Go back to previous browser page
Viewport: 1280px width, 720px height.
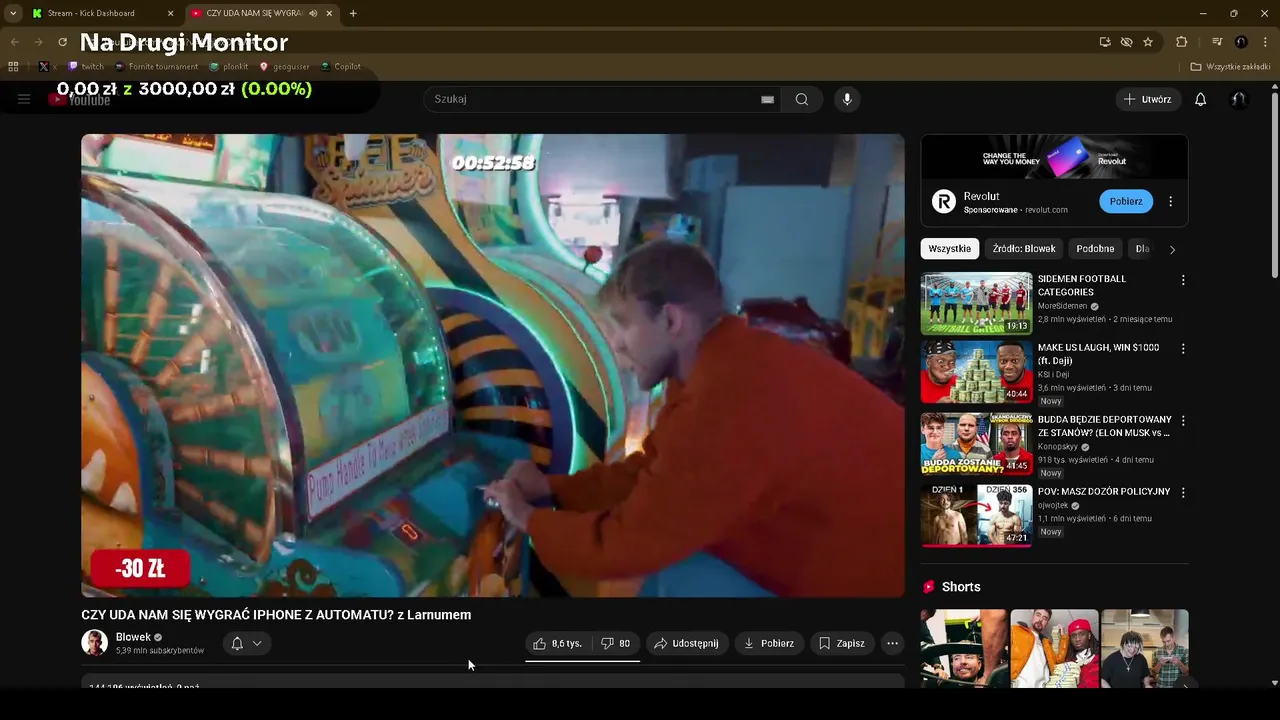coord(14,42)
